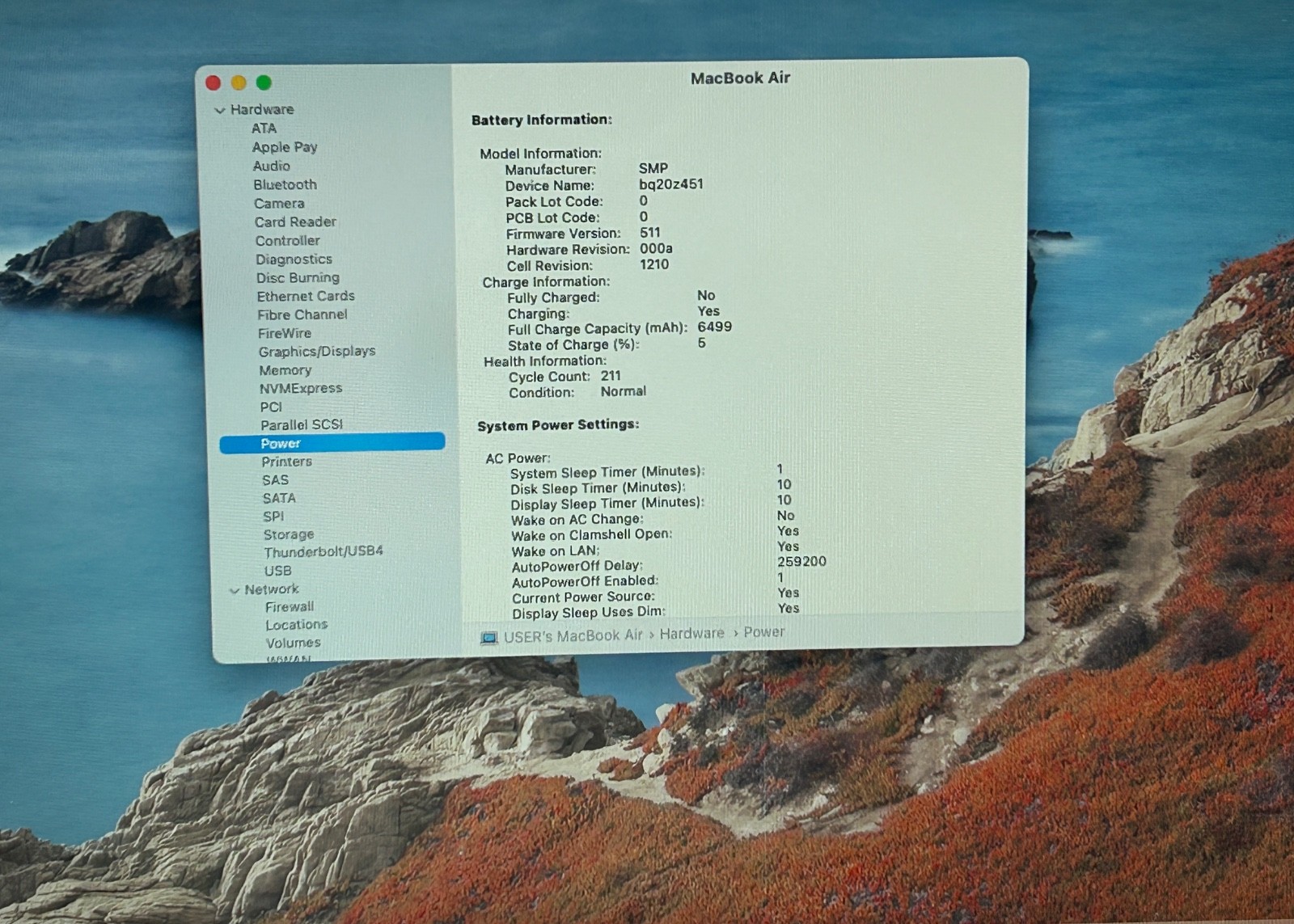Image resolution: width=1294 pixels, height=924 pixels.
Task: Open the Camera hardware category
Action: tap(279, 204)
